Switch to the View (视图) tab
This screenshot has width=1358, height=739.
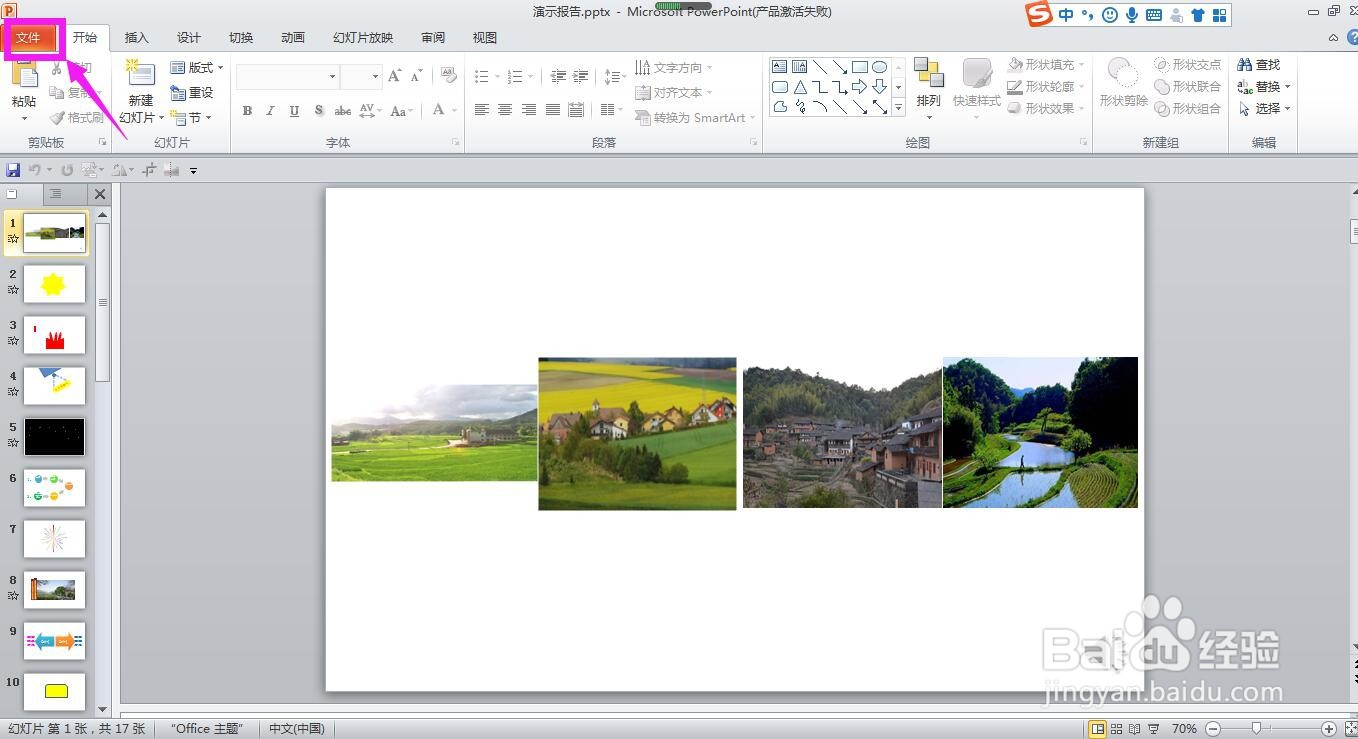(485, 38)
